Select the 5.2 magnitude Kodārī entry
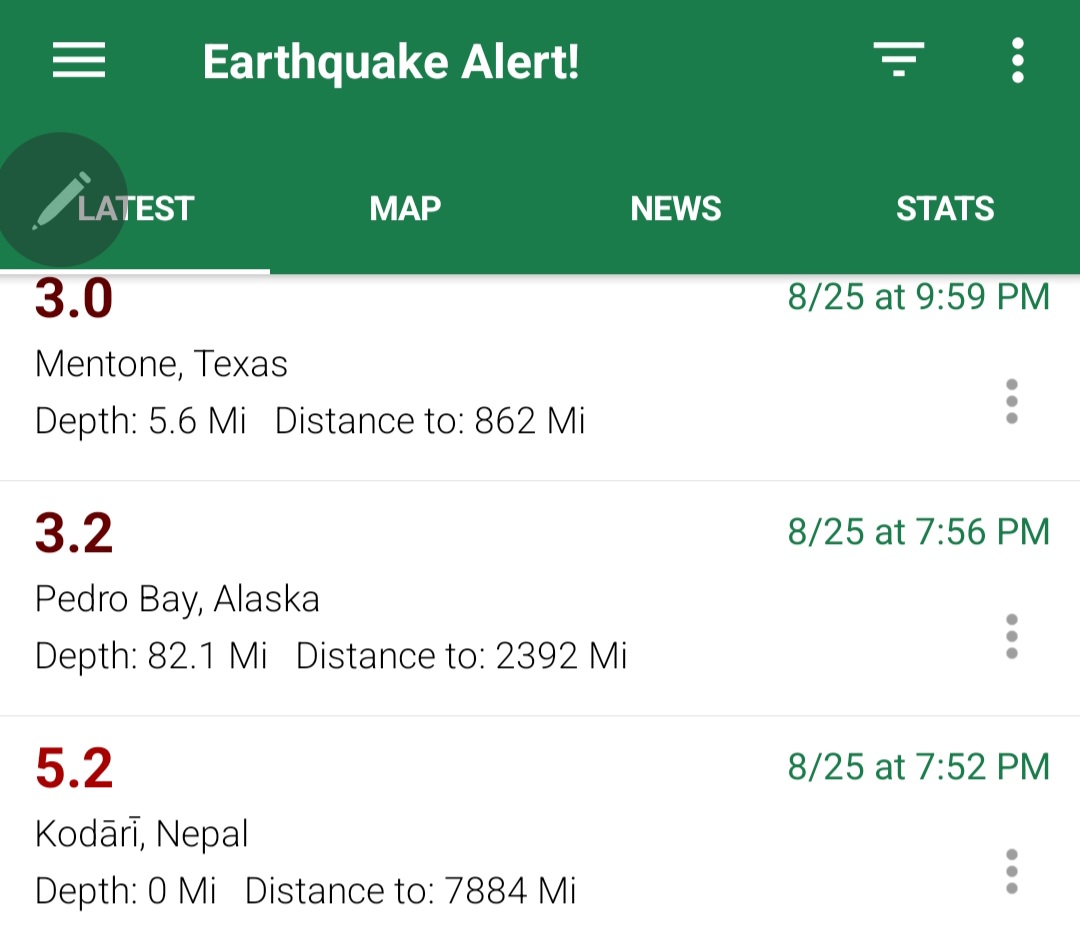The image size is (1080, 949). click(x=540, y=833)
